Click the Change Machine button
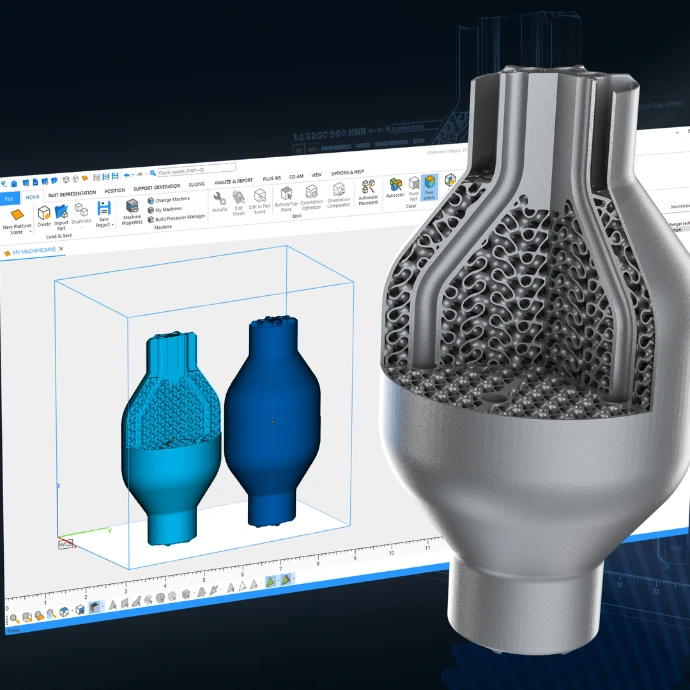This screenshot has width=690, height=690. point(169,200)
